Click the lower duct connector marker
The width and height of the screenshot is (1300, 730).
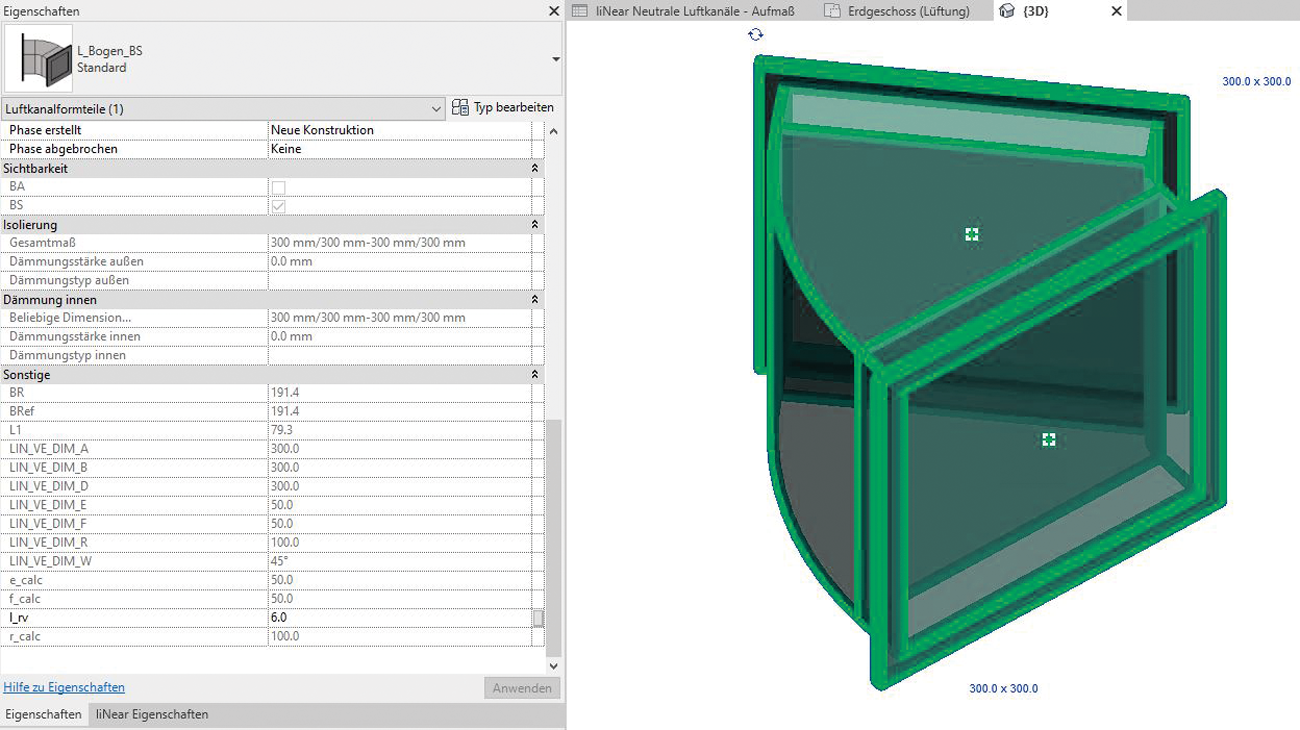[1048, 440]
